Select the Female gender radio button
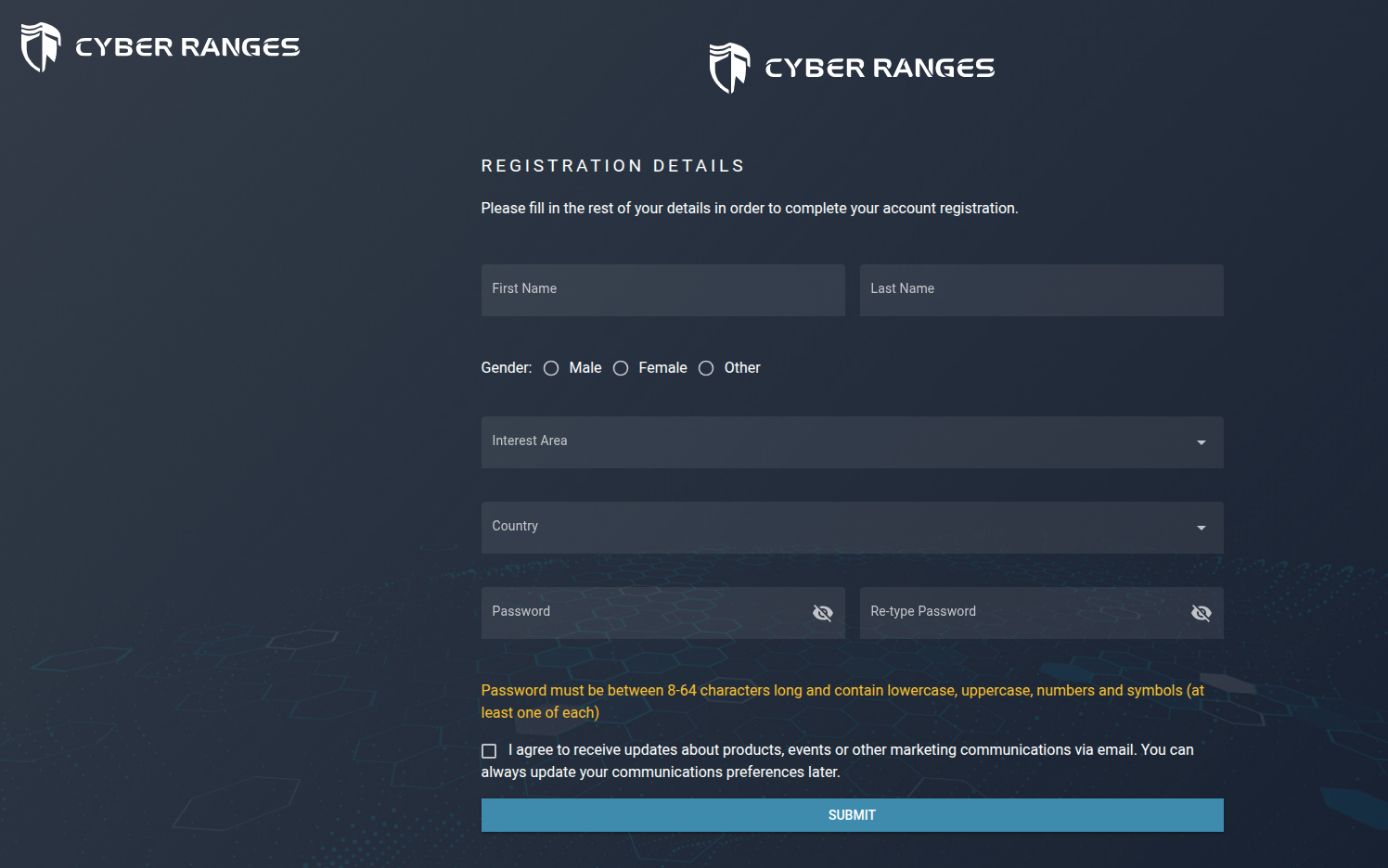 (621, 368)
